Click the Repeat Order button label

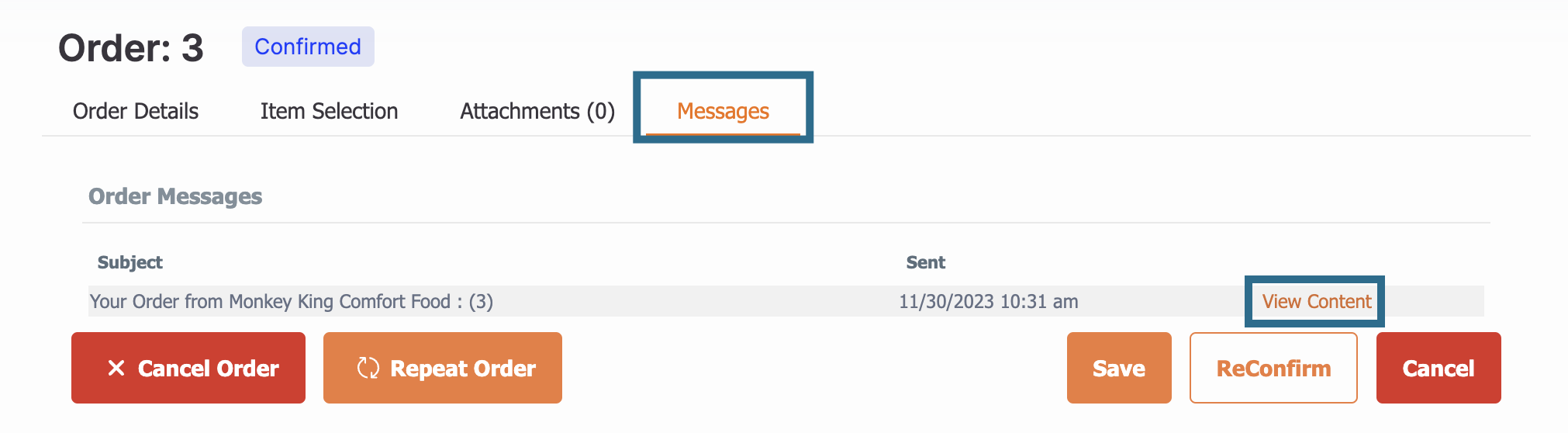click(x=463, y=368)
